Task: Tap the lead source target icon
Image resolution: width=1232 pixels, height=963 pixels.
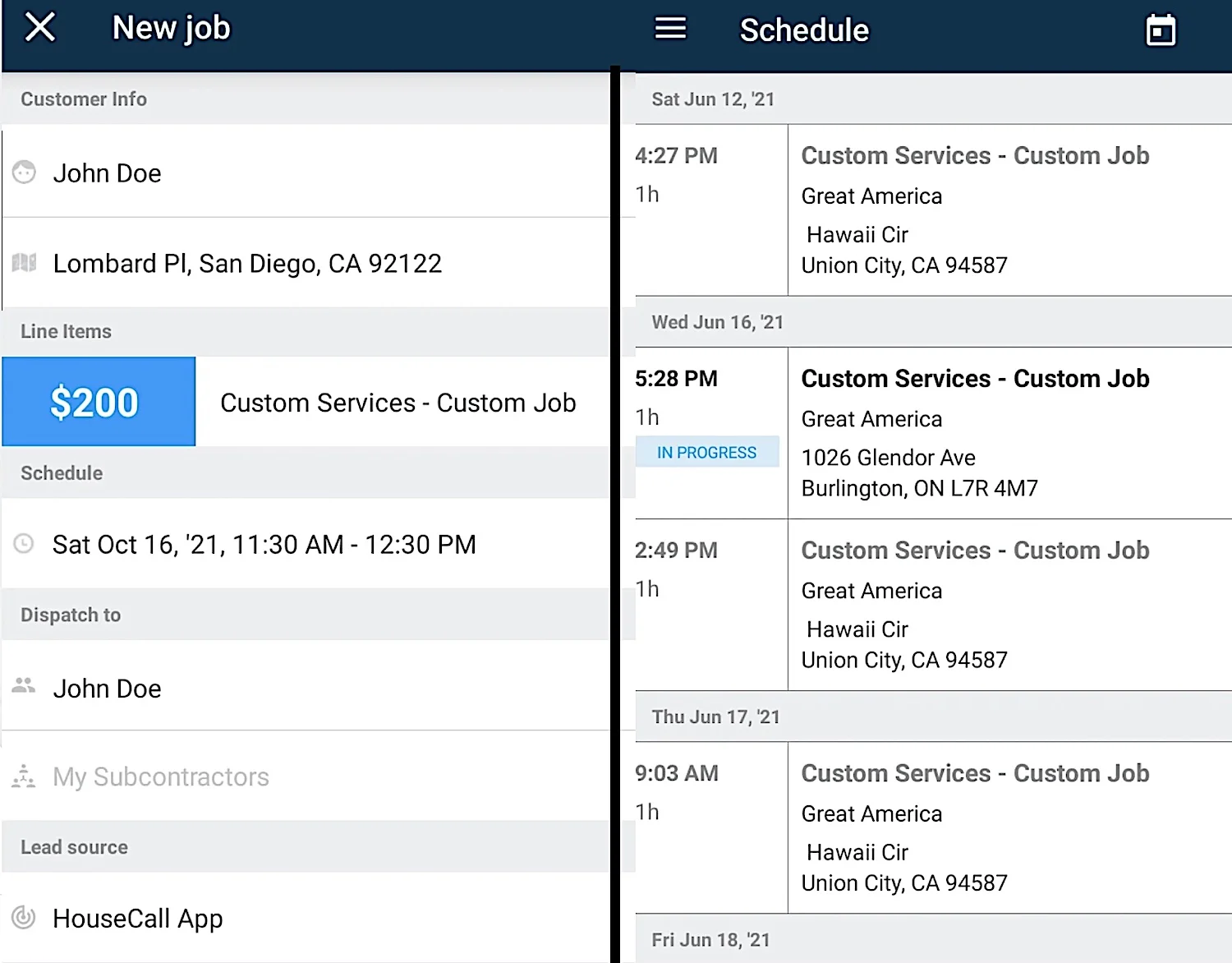Action: pyautogui.click(x=24, y=917)
